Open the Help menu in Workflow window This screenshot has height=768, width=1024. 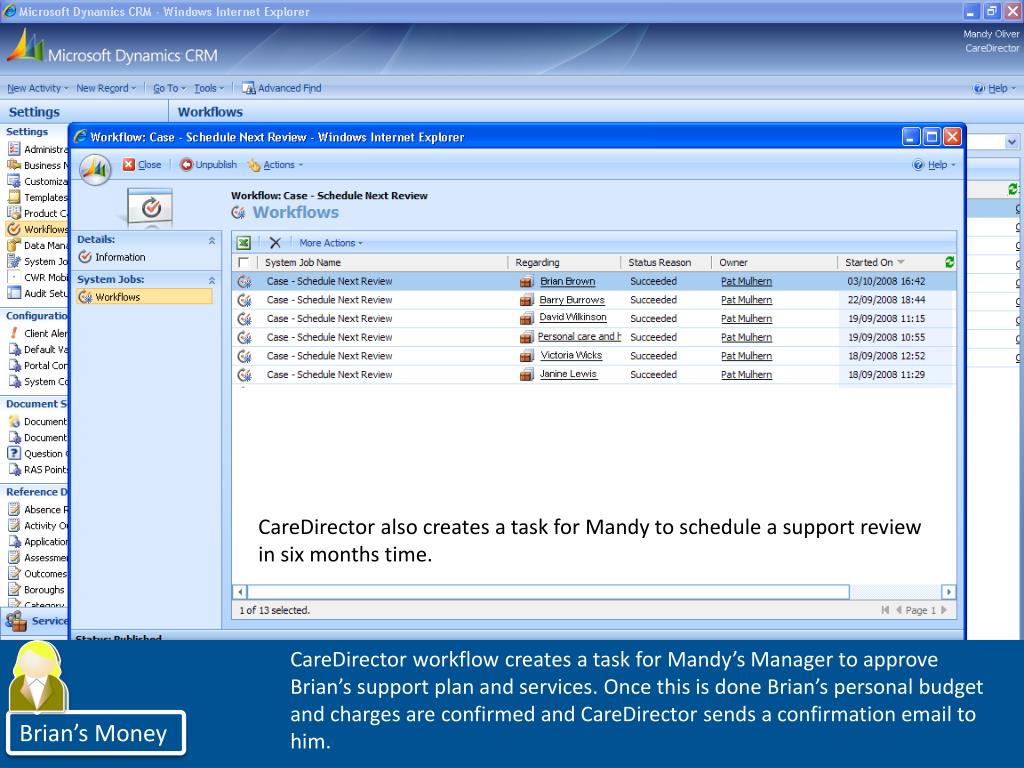[934, 165]
